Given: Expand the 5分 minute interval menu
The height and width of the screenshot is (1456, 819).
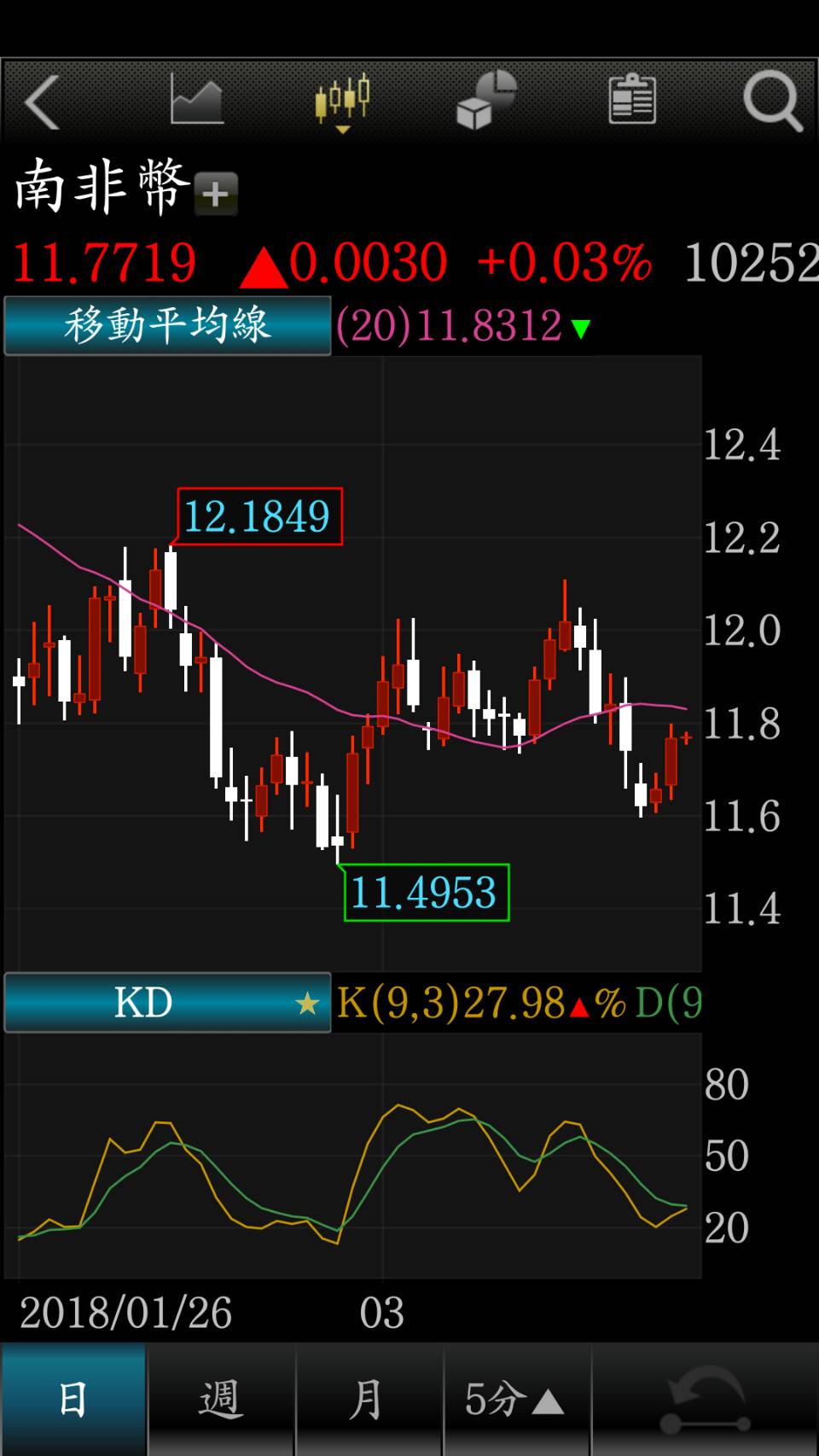Looking at the screenshot, I should [515, 1400].
